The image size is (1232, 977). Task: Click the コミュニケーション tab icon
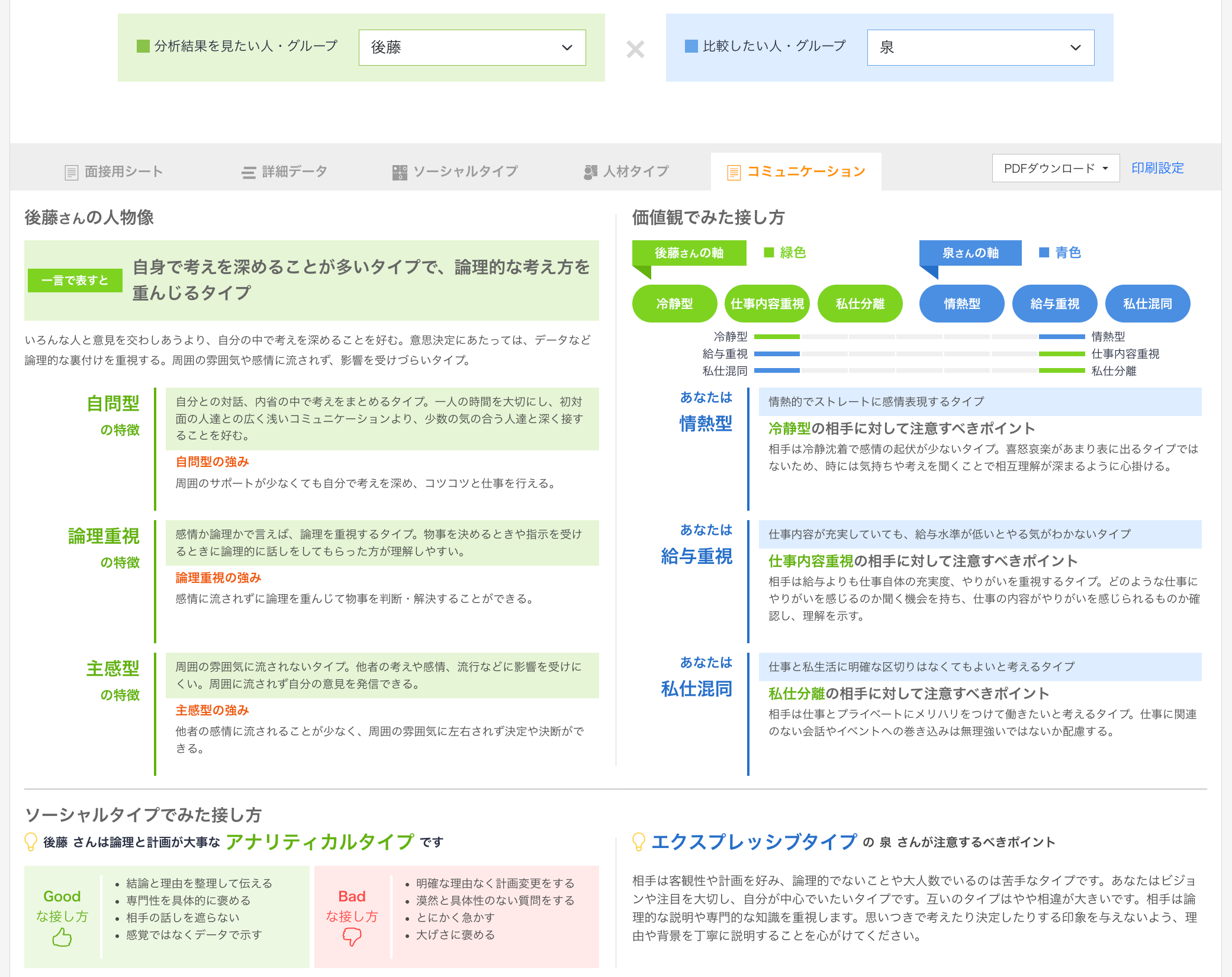tap(734, 172)
